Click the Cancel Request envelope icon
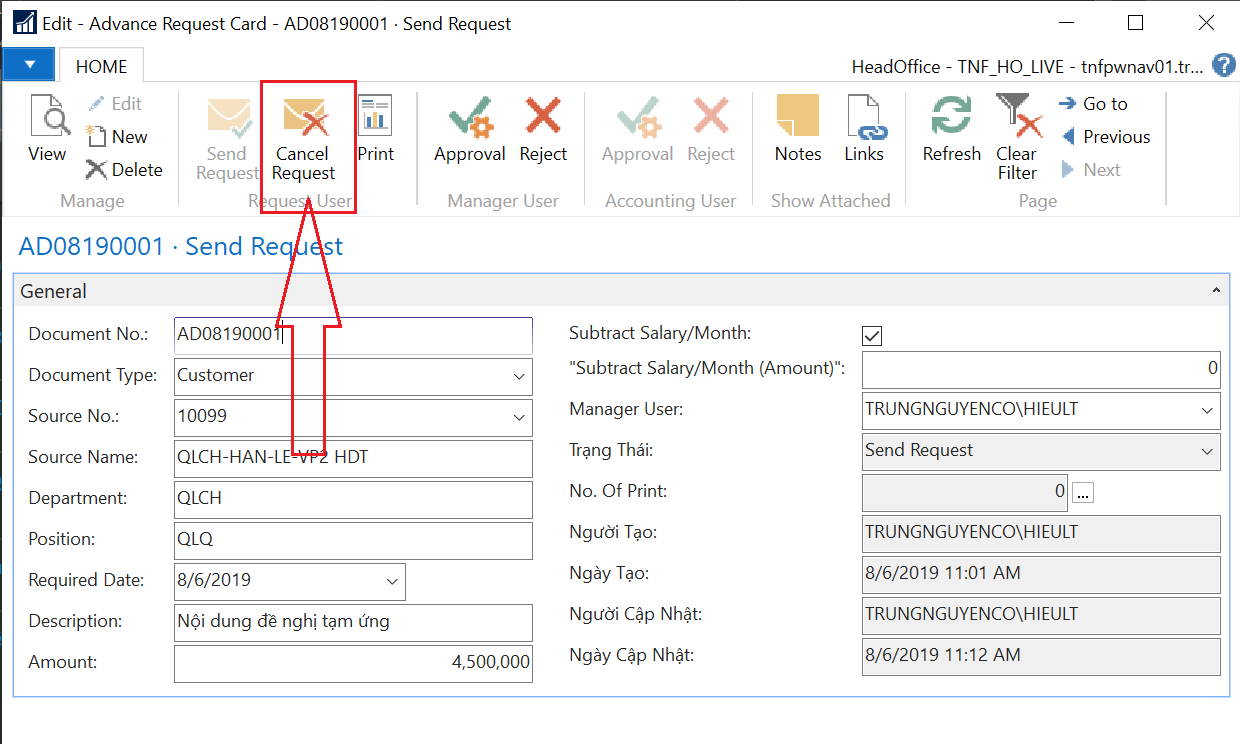 305,116
